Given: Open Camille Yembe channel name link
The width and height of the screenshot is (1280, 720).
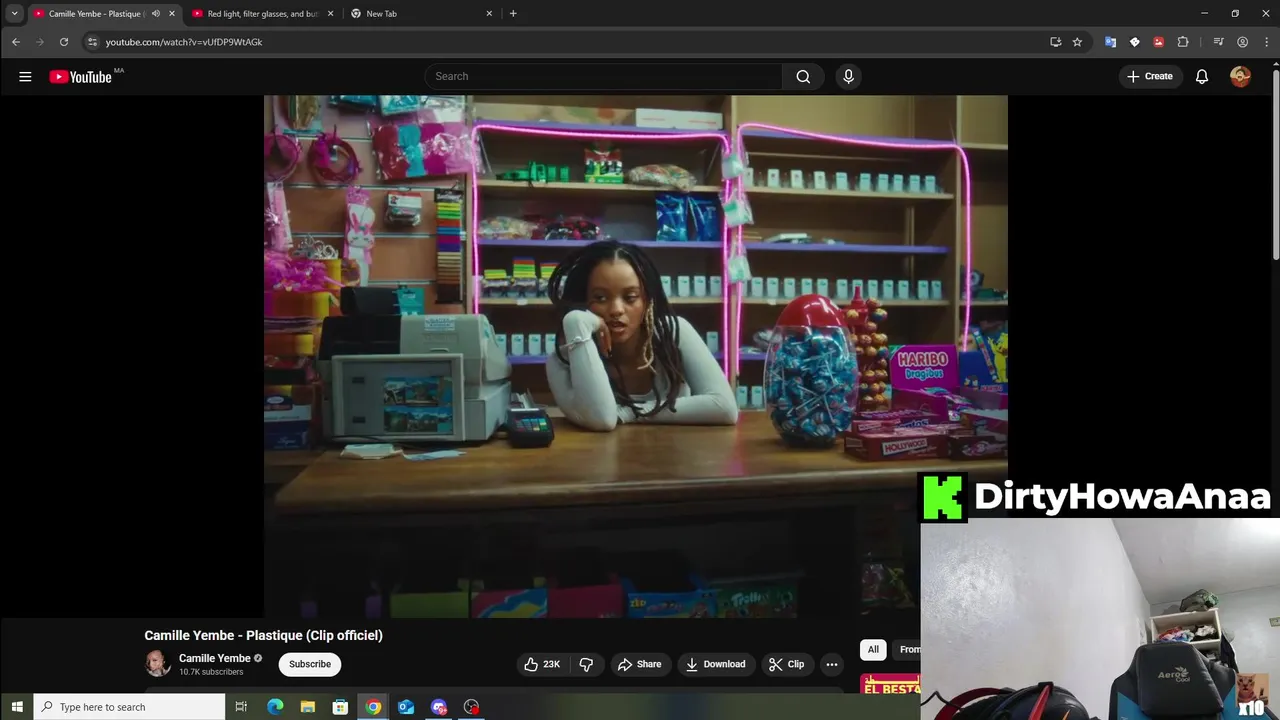Looking at the screenshot, I should [x=214, y=658].
